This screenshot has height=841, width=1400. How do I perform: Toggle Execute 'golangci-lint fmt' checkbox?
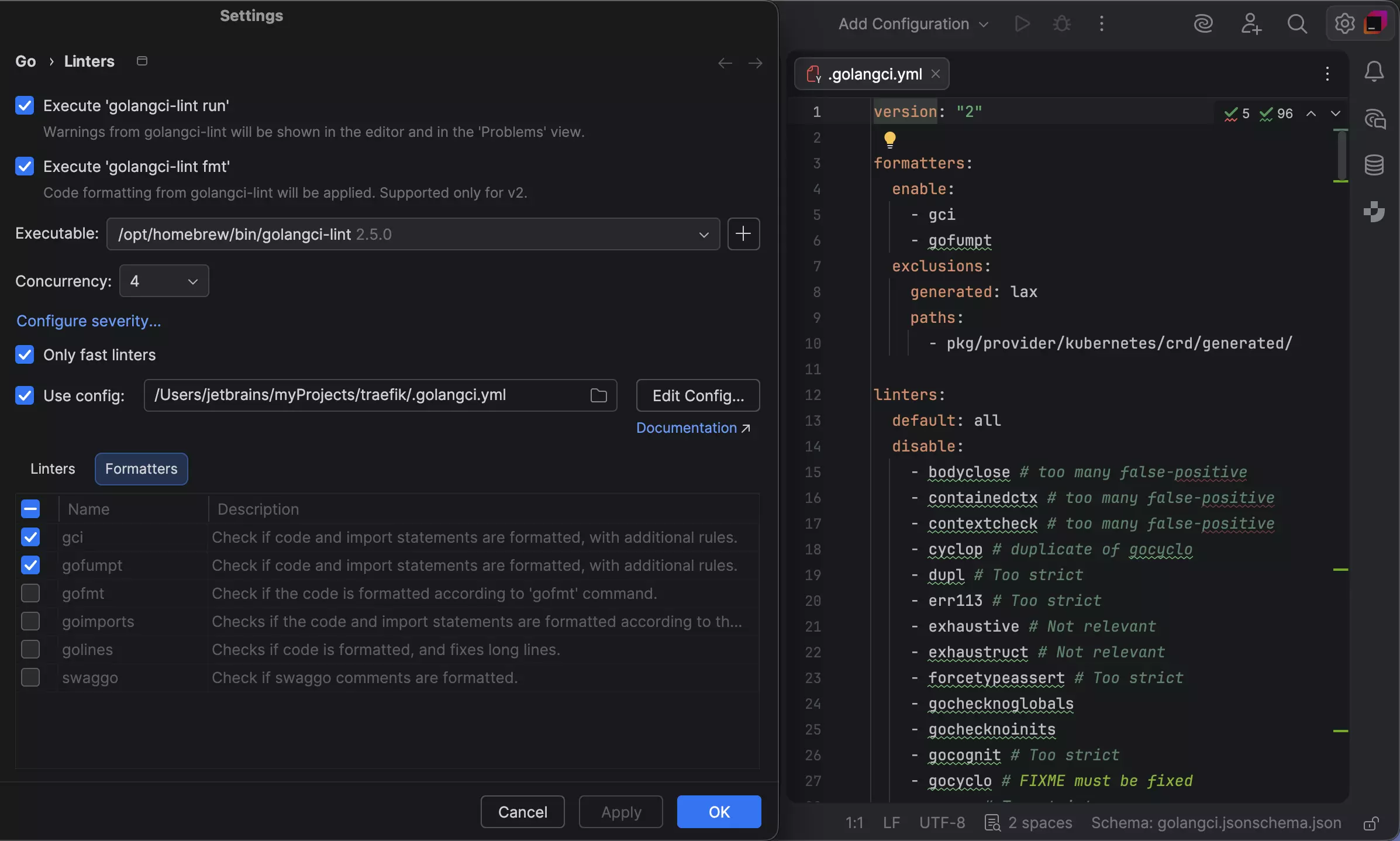click(x=25, y=167)
